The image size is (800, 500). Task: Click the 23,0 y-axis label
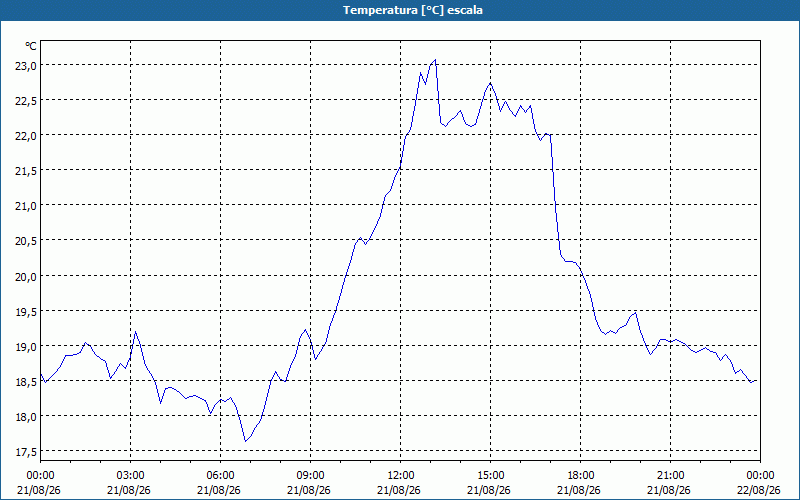coord(26,65)
